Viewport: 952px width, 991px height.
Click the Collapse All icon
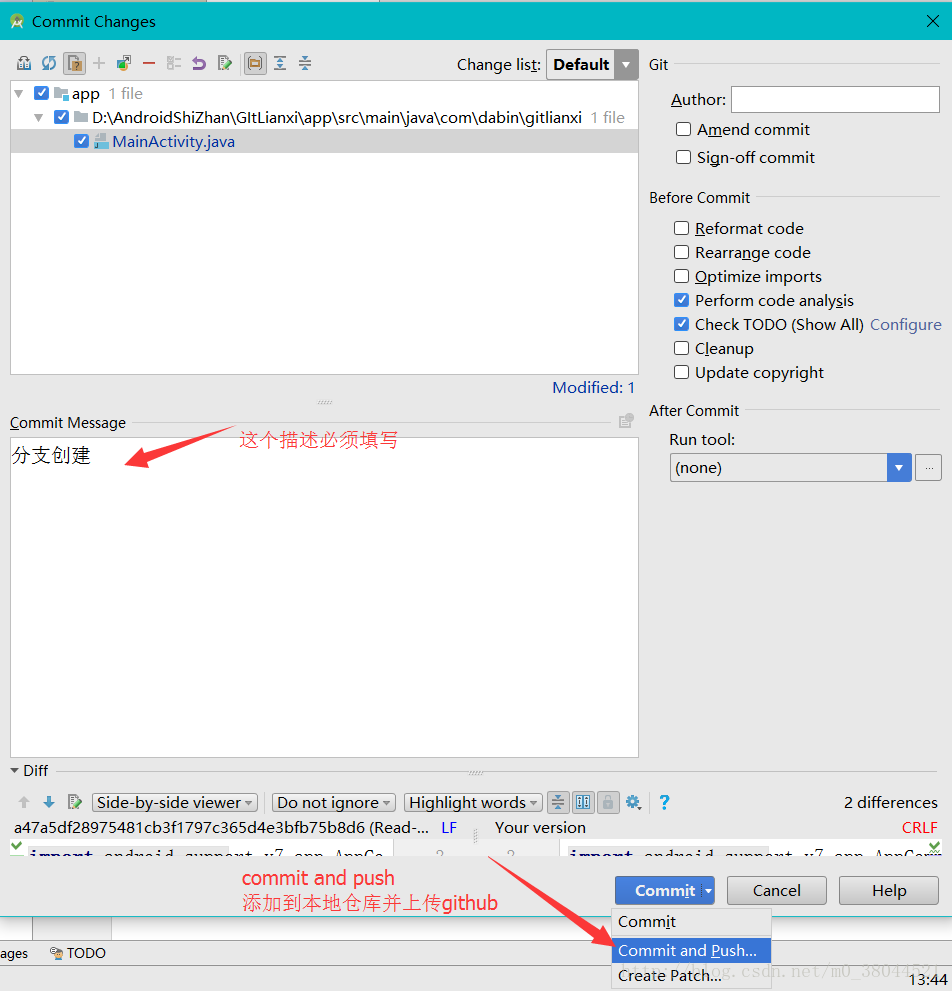coord(305,63)
